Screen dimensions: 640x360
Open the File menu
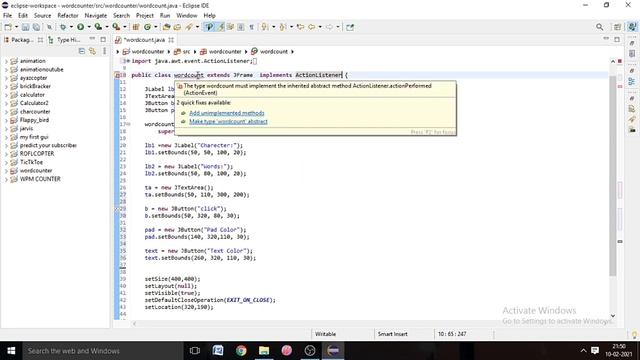click(7, 16)
